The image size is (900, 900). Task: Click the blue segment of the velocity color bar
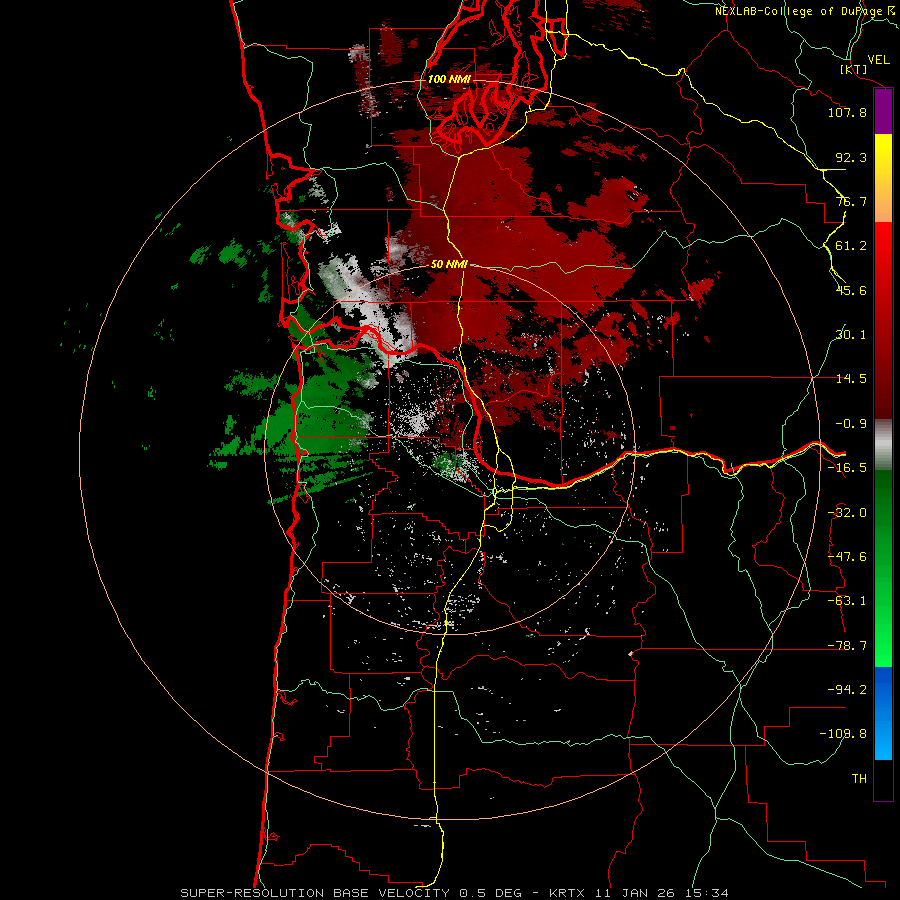883,713
